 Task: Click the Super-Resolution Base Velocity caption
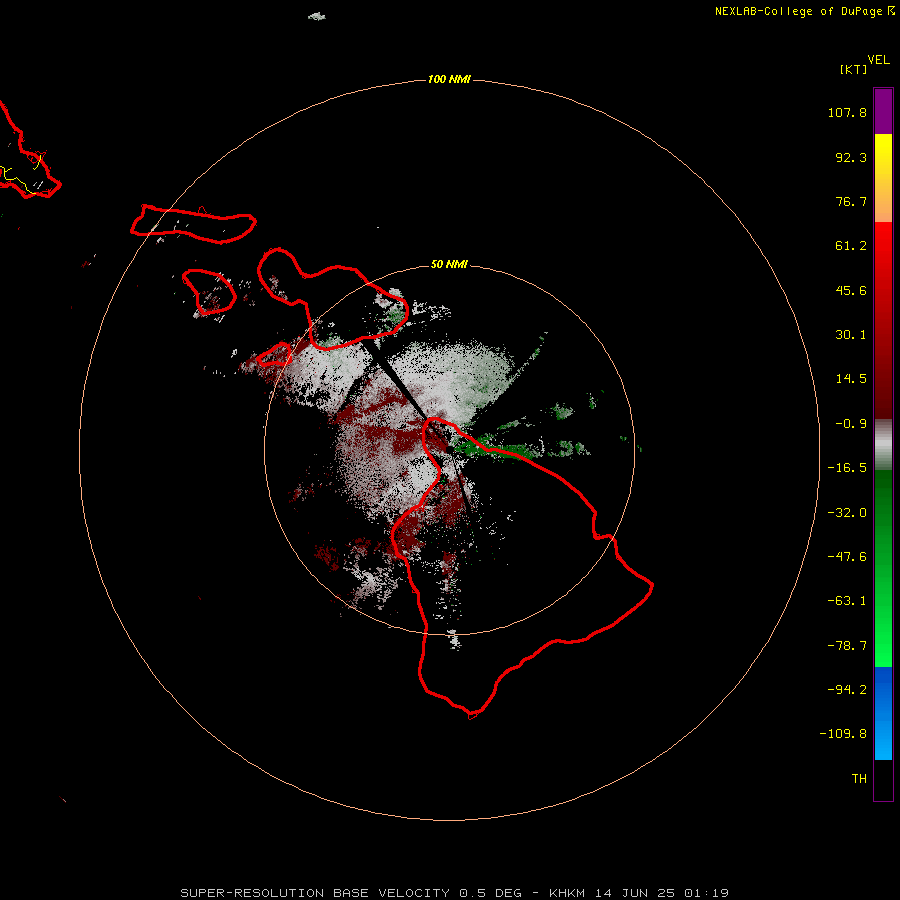coord(455,893)
